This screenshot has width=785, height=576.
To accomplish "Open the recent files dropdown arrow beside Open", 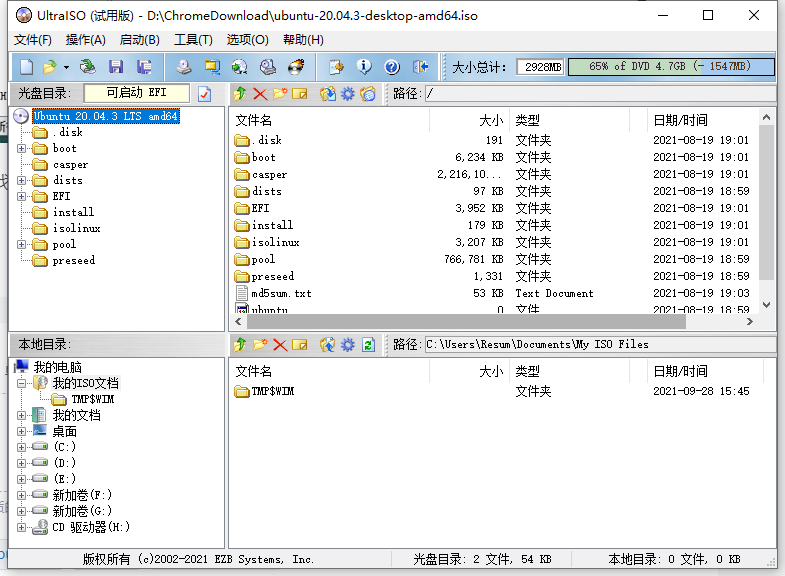I will 66,67.
